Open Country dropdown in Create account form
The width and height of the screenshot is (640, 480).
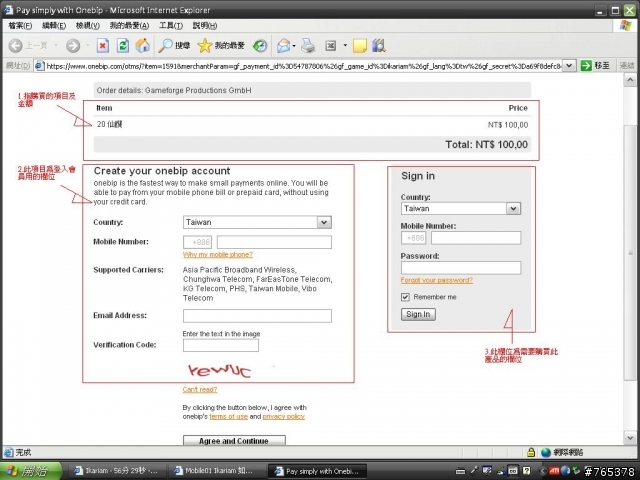pos(324,222)
